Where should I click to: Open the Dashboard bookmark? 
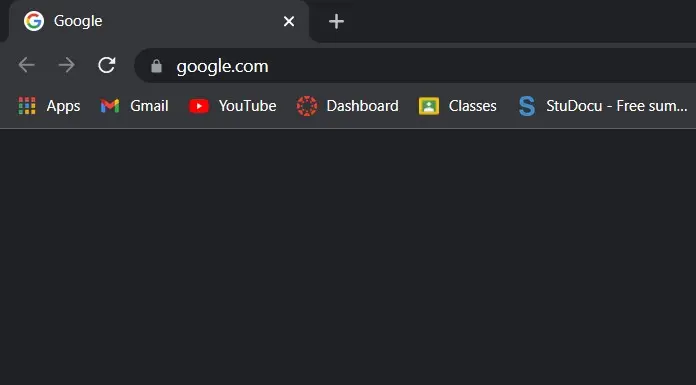pos(348,106)
